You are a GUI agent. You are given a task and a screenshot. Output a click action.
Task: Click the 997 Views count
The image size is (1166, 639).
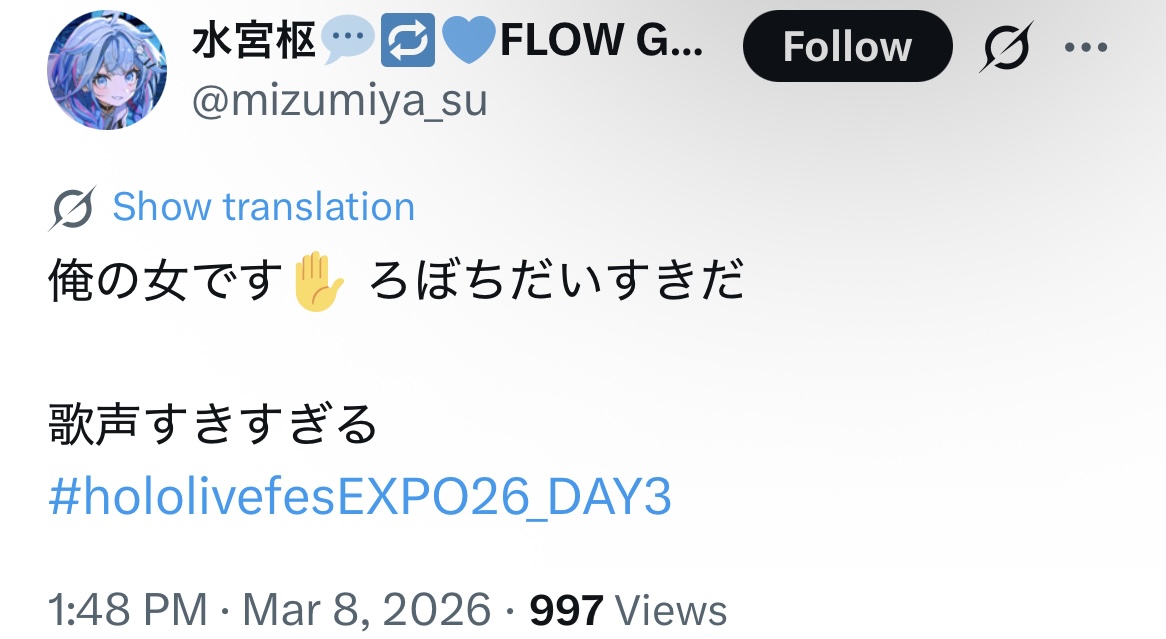(628, 610)
